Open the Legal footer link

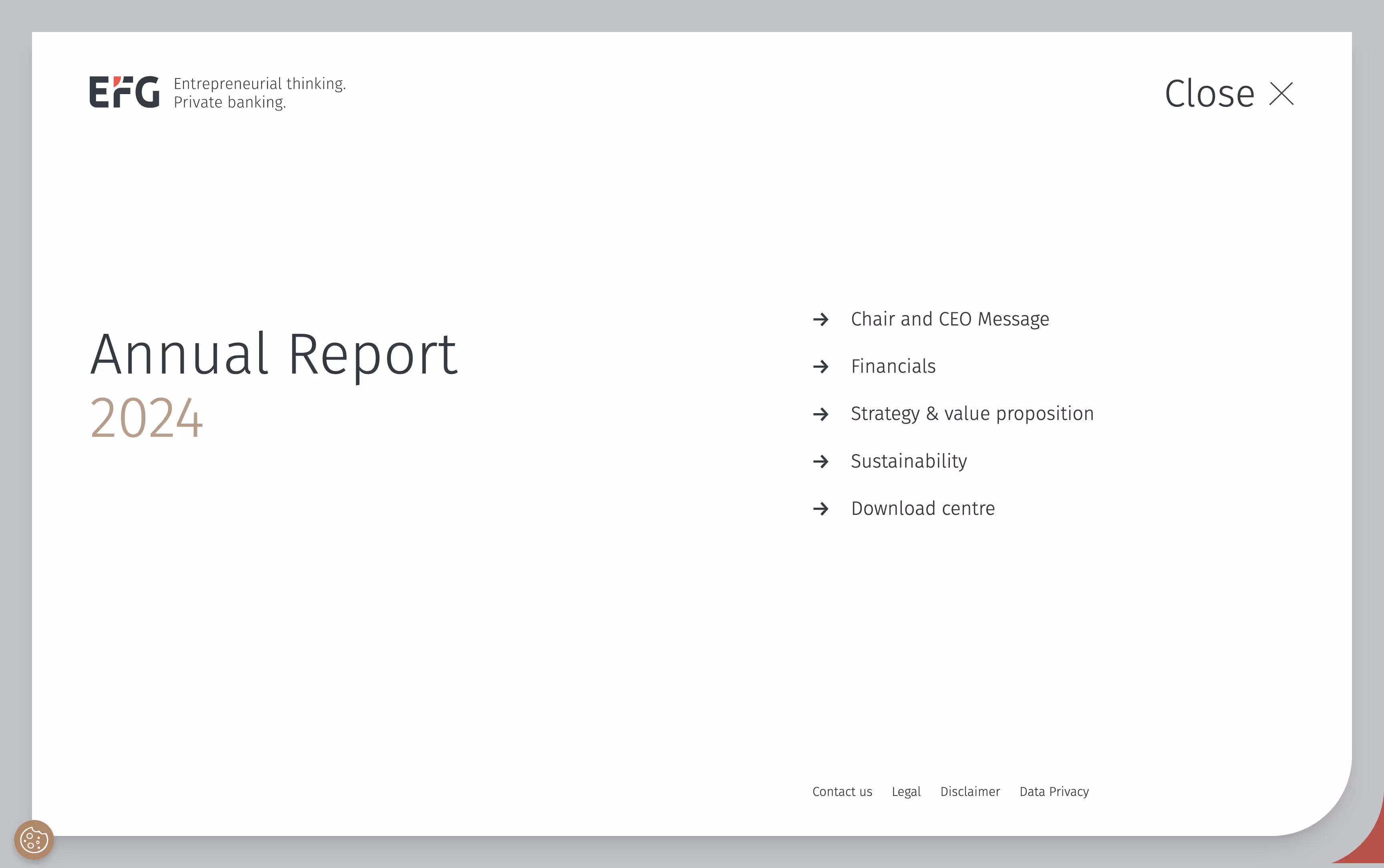click(906, 792)
